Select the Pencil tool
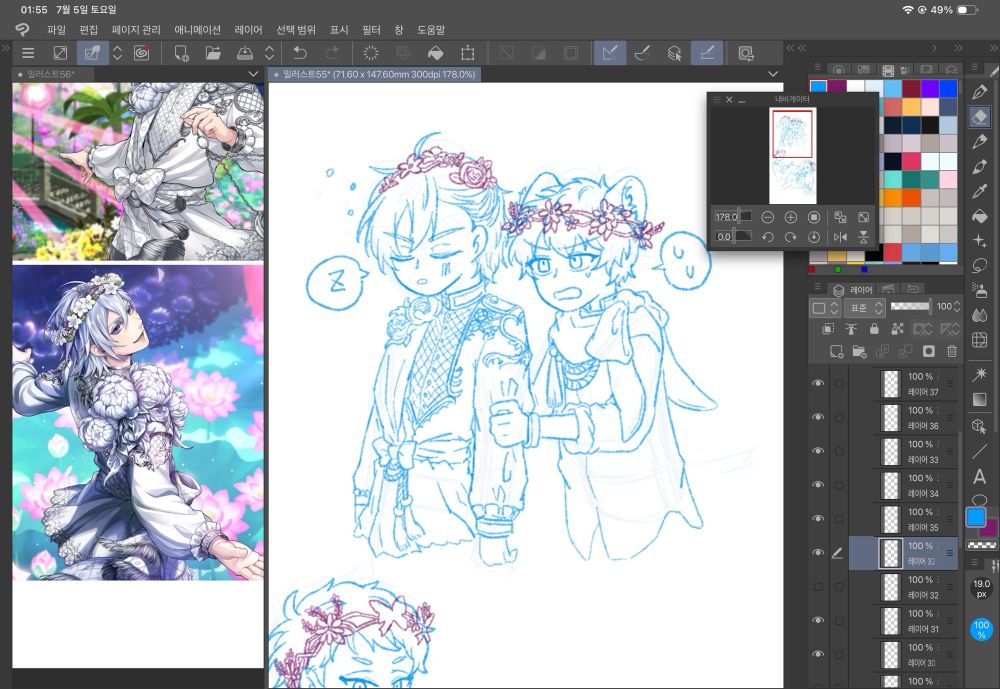This screenshot has height=689, width=1000. pos(980,142)
